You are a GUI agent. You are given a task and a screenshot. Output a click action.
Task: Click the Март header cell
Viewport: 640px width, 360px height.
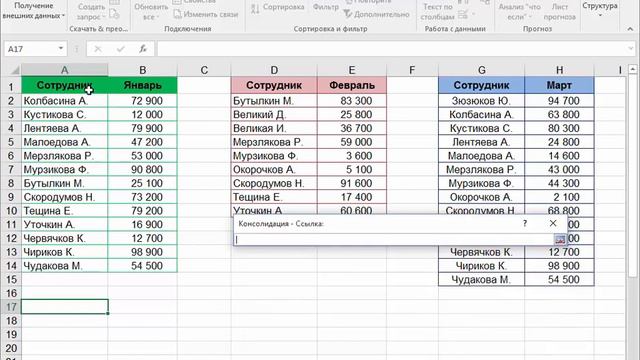point(559,85)
